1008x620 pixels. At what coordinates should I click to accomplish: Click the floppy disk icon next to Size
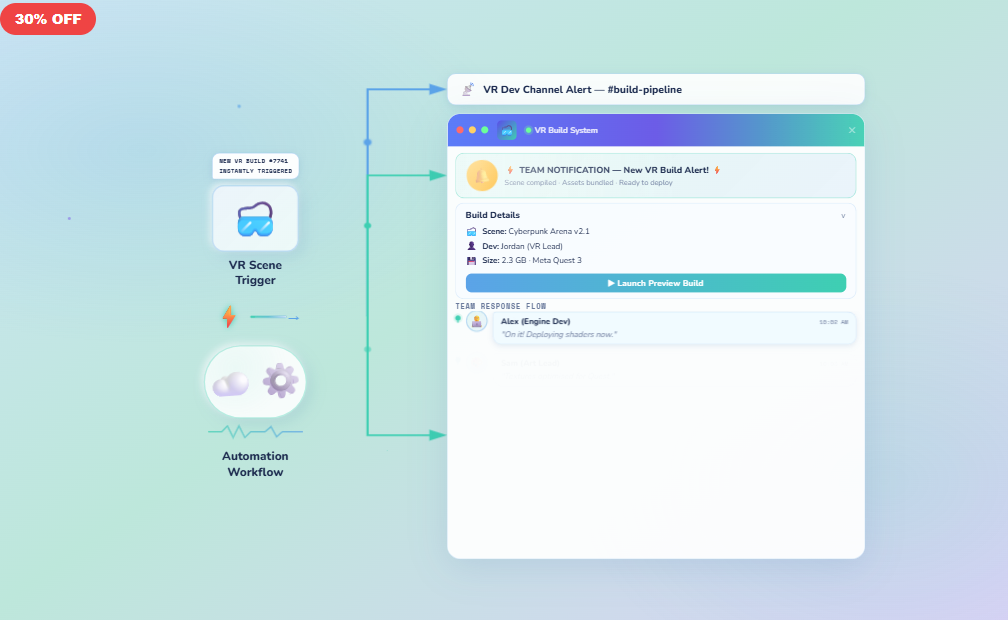tap(471, 259)
